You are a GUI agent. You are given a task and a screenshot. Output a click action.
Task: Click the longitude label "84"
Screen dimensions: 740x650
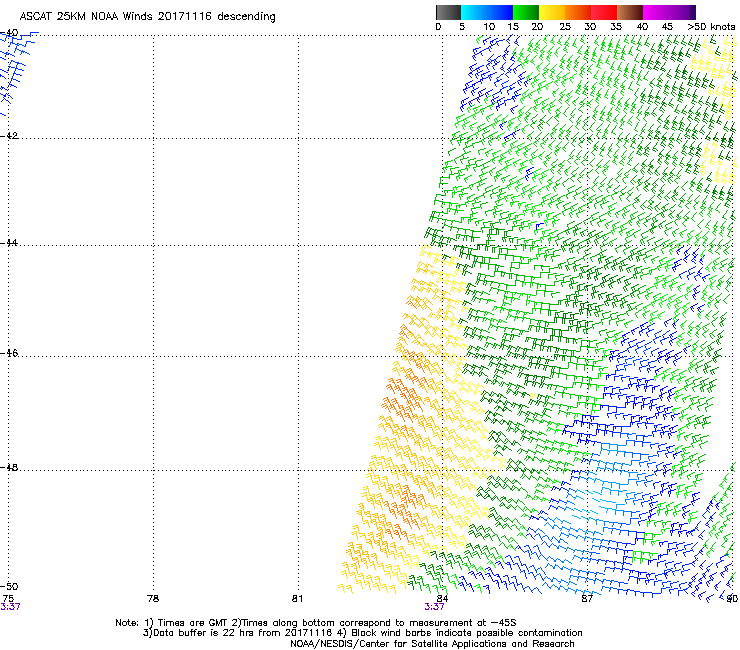(x=442, y=599)
